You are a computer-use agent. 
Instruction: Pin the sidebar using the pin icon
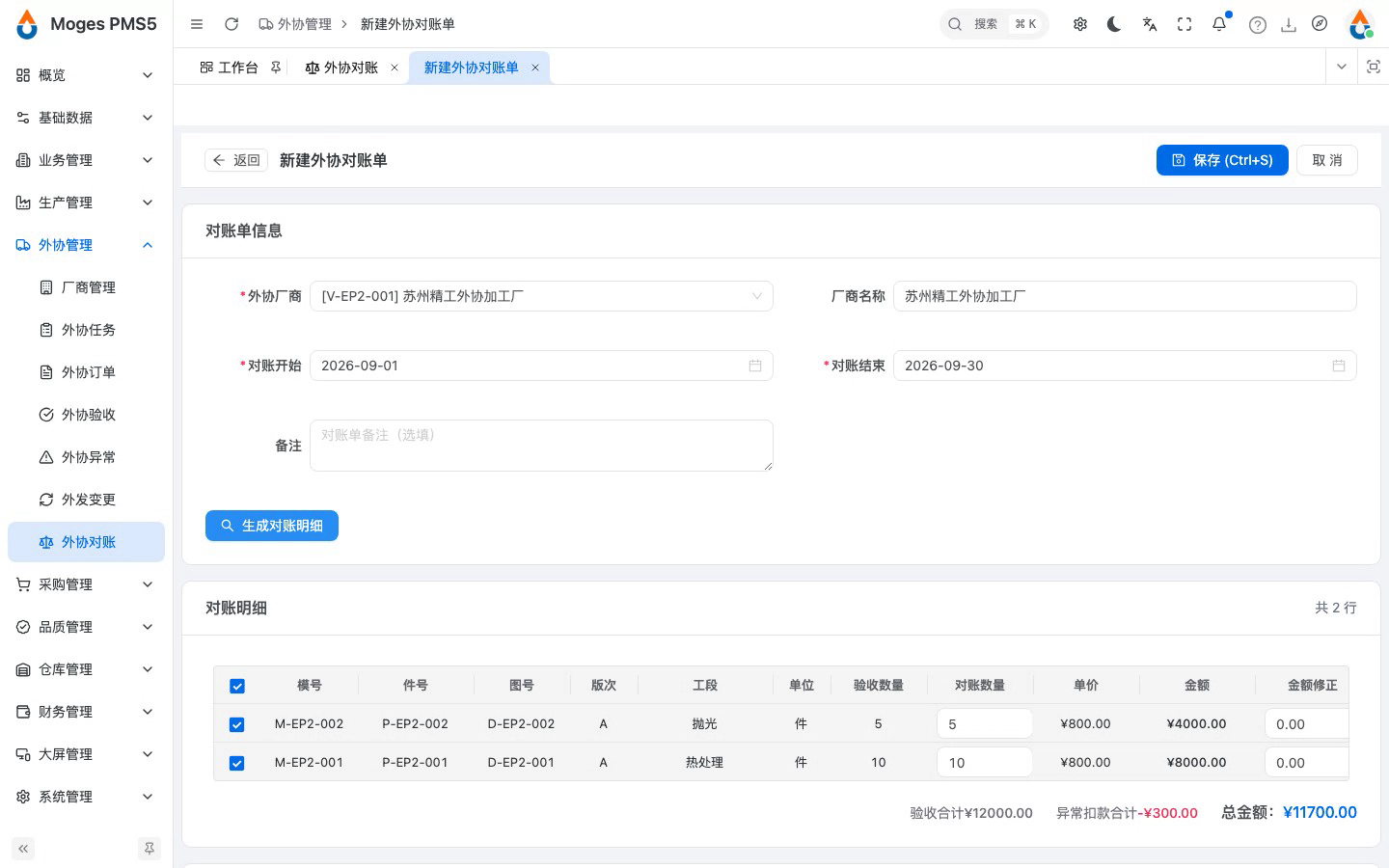(150, 849)
